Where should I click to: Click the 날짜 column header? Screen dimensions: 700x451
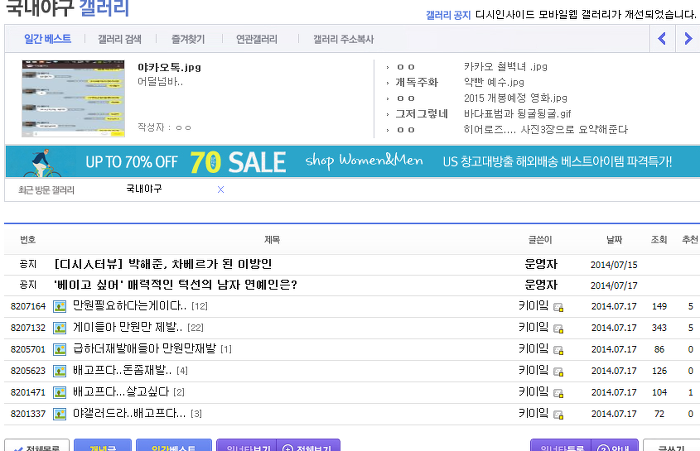coord(614,240)
